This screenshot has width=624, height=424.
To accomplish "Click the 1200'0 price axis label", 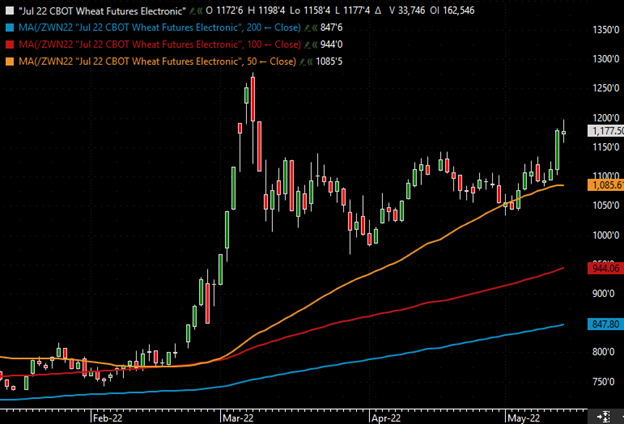I will click(606, 118).
